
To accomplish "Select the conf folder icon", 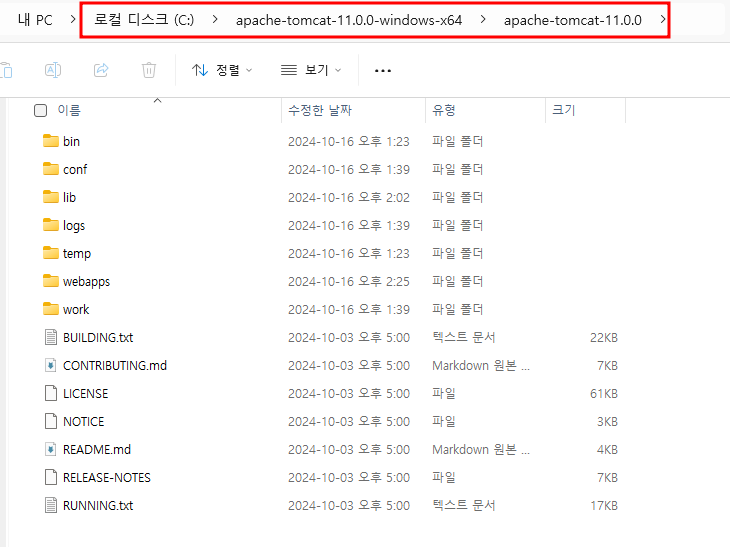I will (x=51, y=169).
